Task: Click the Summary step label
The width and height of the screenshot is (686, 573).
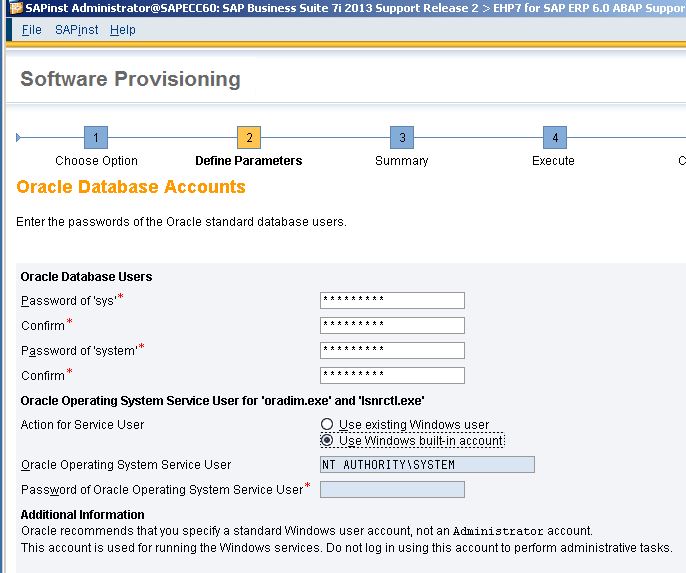Action: [x=402, y=161]
